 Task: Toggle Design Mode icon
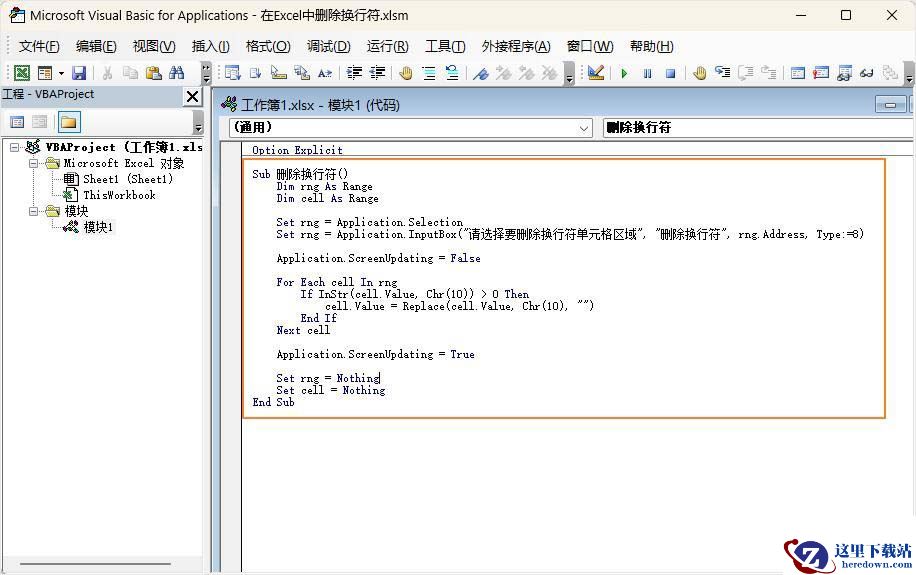point(596,72)
